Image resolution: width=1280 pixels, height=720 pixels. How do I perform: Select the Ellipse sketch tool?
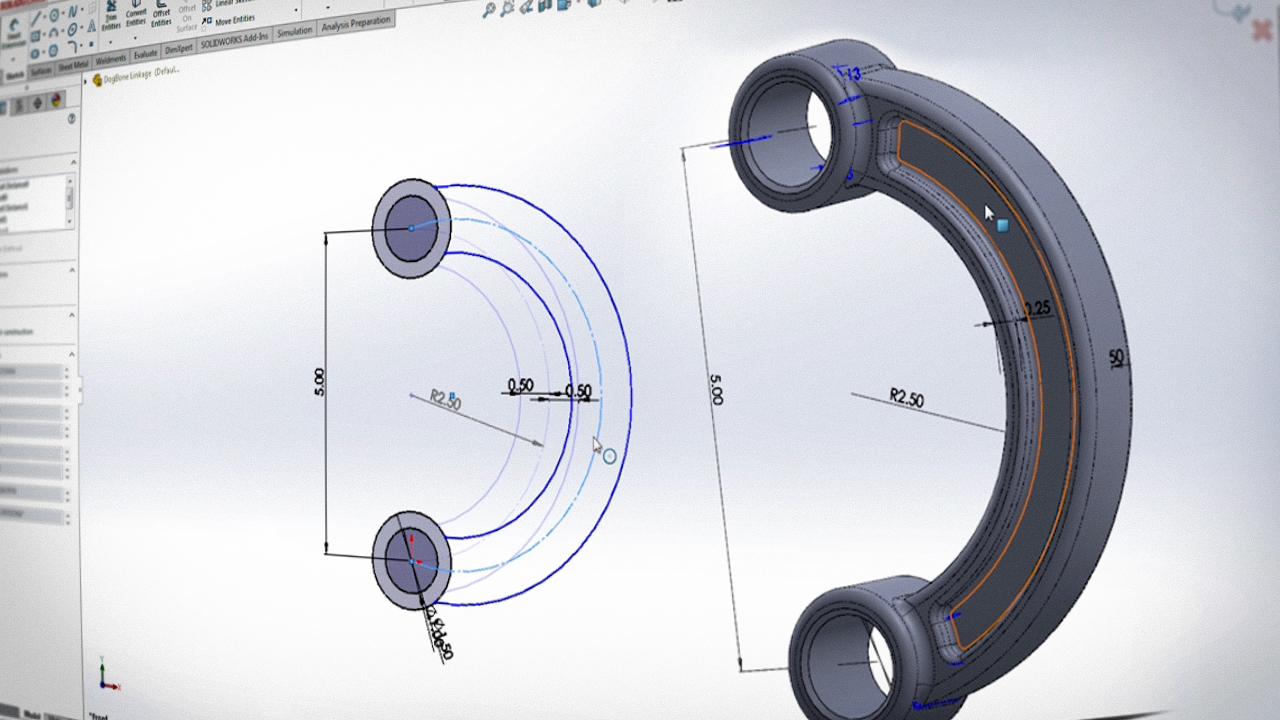[72, 29]
